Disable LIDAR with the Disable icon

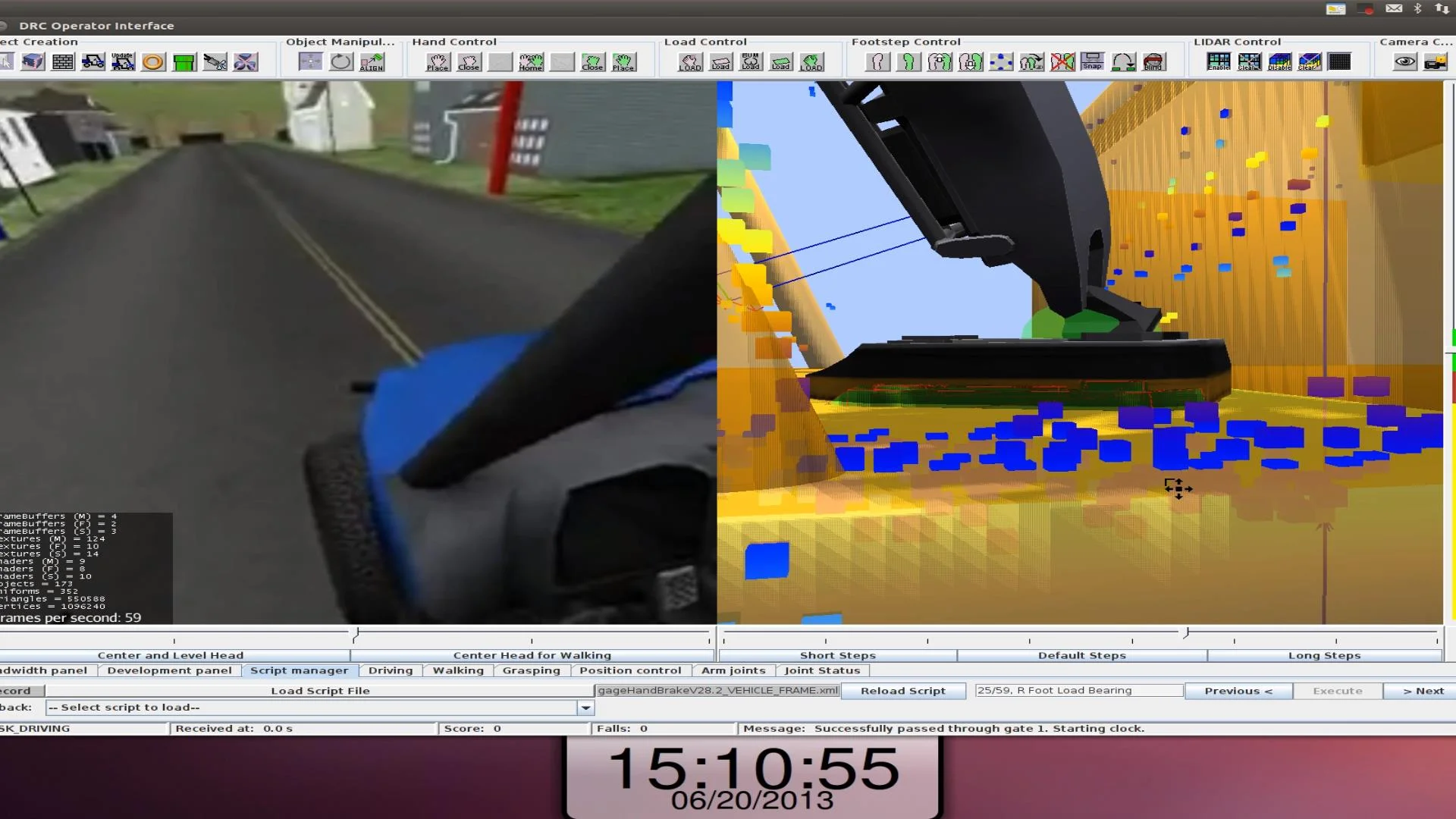point(1279,62)
